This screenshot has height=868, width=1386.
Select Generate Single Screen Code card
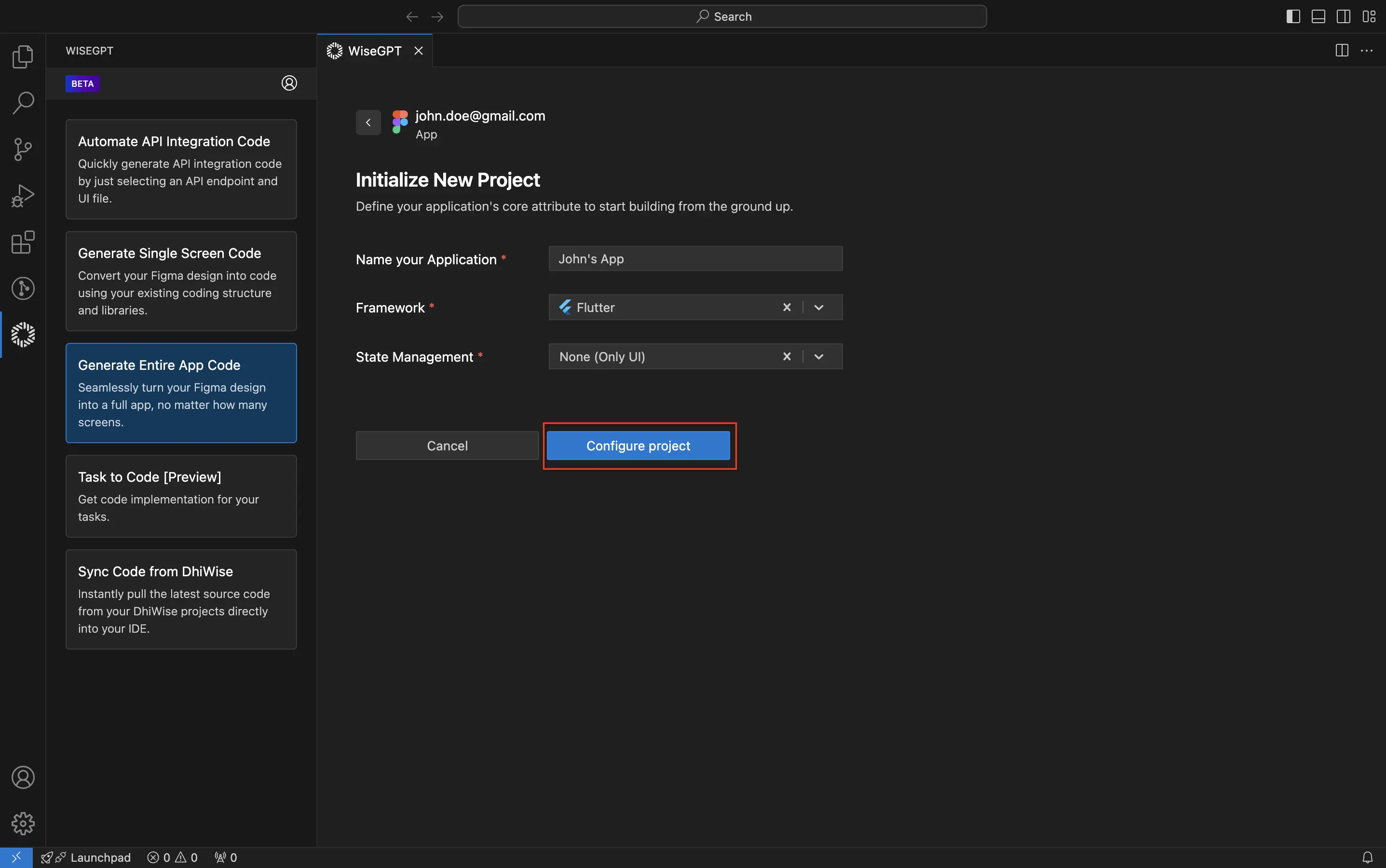pos(181,281)
